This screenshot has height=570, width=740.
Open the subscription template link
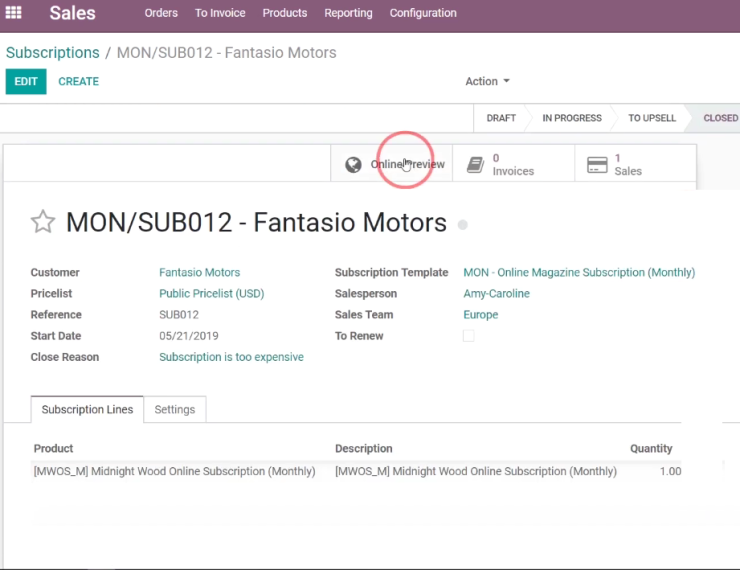(x=579, y=272)
